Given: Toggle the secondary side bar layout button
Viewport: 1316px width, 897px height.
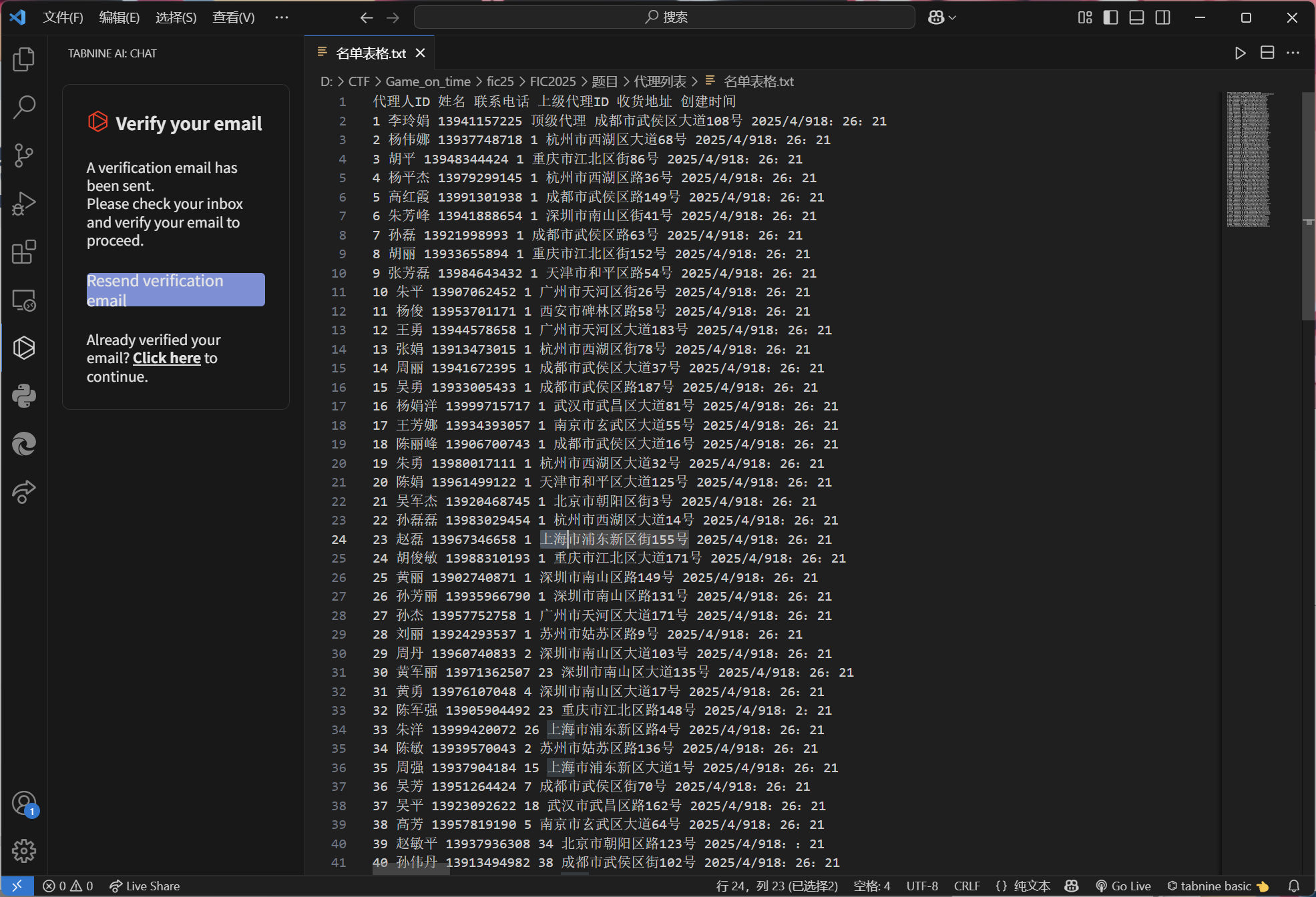Looking at the screenshot, I should click(x=1162, y=17).
